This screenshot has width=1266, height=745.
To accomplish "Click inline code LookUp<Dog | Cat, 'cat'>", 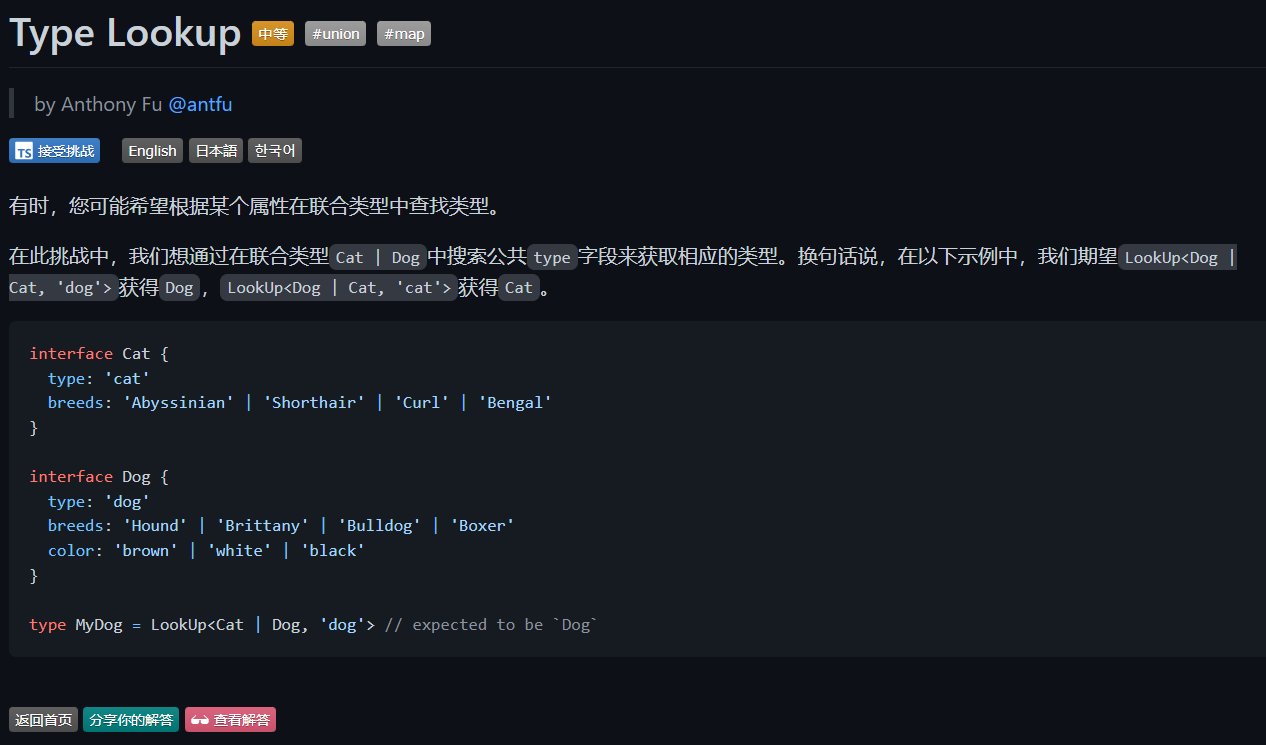I will [339, 288].
